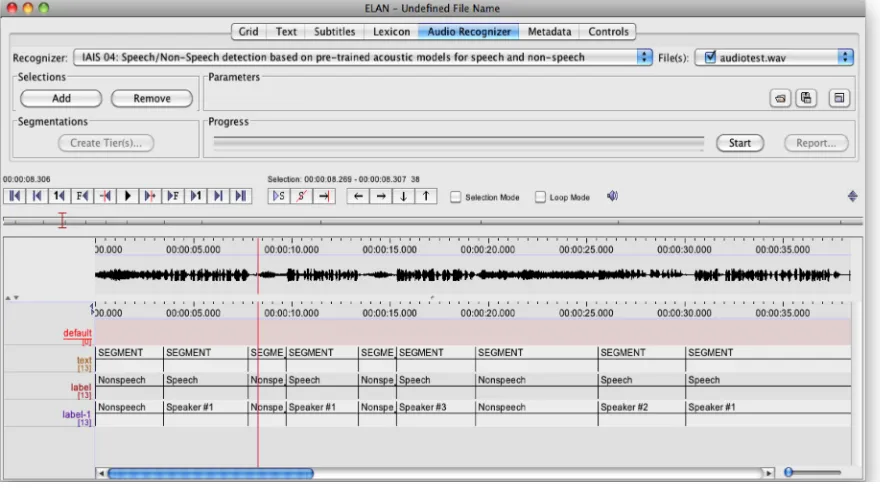This screenshot has width=880, height=488.
Task: Click the tier panel resize arrows
Action: tap(12, 298)
